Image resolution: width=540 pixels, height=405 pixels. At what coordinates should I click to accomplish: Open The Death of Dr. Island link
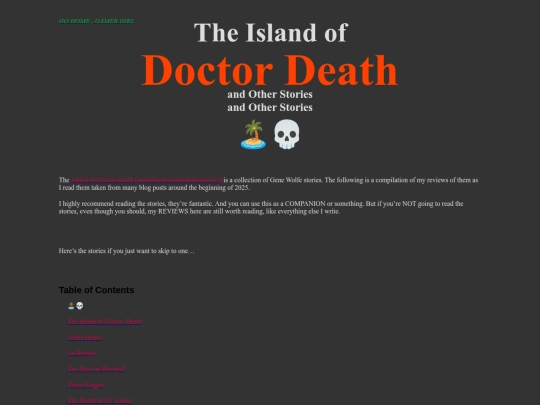pos(99,400)
